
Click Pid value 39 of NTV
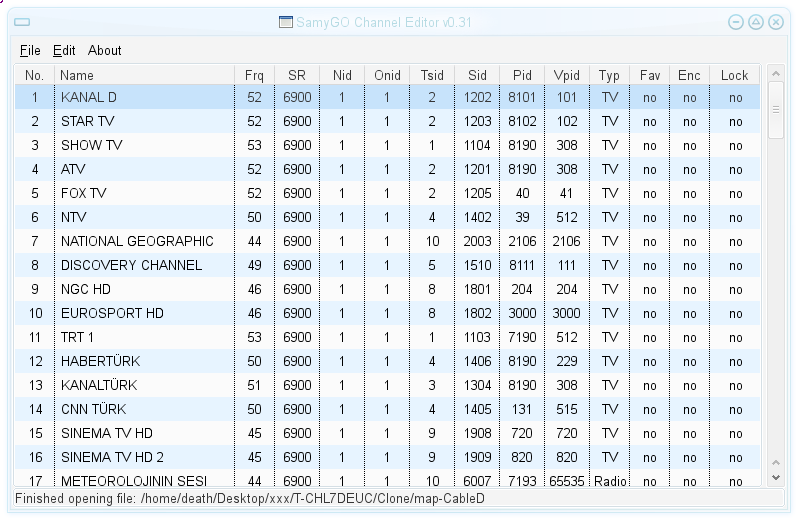(x=522, y=217)
